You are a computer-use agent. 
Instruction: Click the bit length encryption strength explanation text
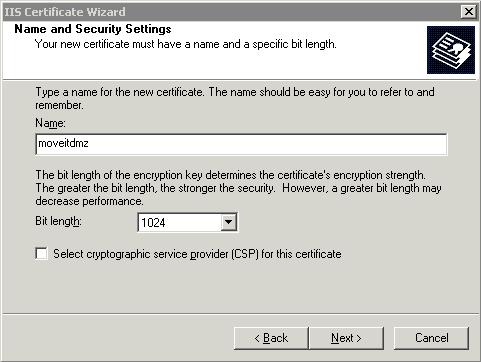[238, 188]
